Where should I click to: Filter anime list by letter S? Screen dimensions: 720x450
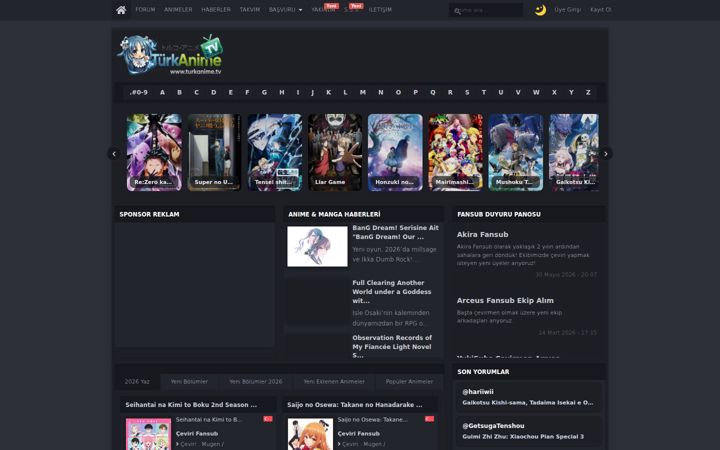pyautogui.click(x=467, y=92)
